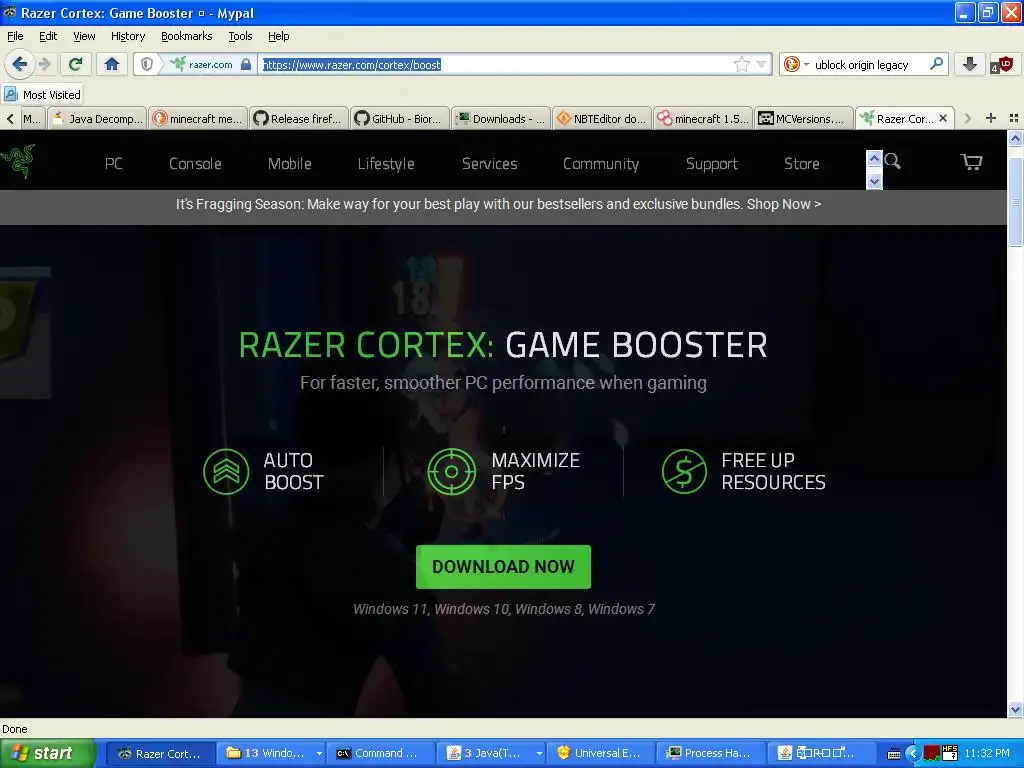Switch to the minecraft me... tab

point(198,118)
